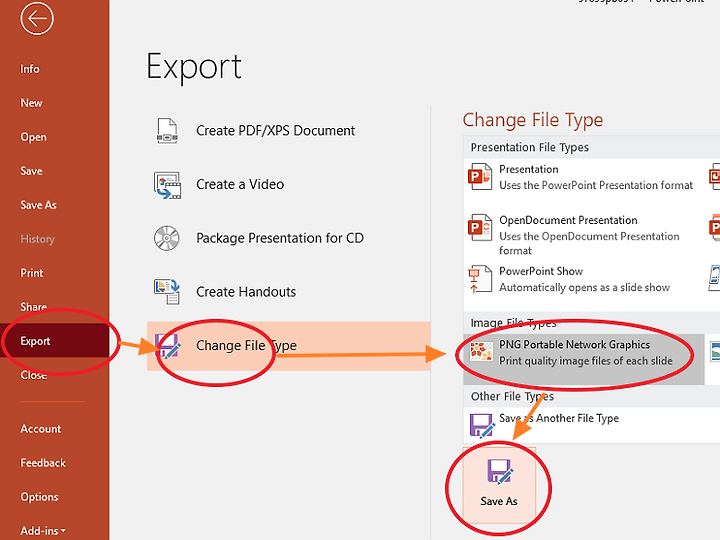Choose the Create Handouts option
Viewport: 720px width, 540px height.
click(246, 292)
